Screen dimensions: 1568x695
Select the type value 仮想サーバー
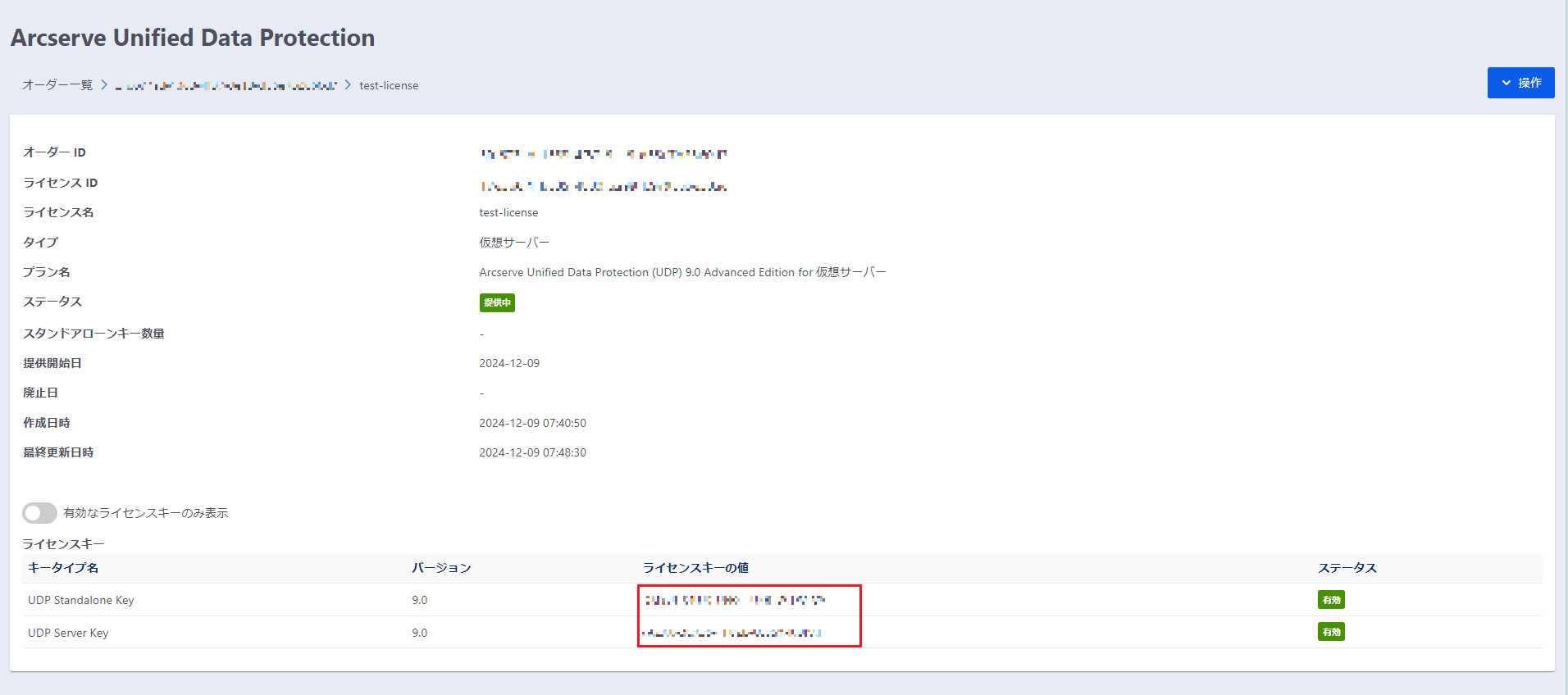[x=514, y=243]
